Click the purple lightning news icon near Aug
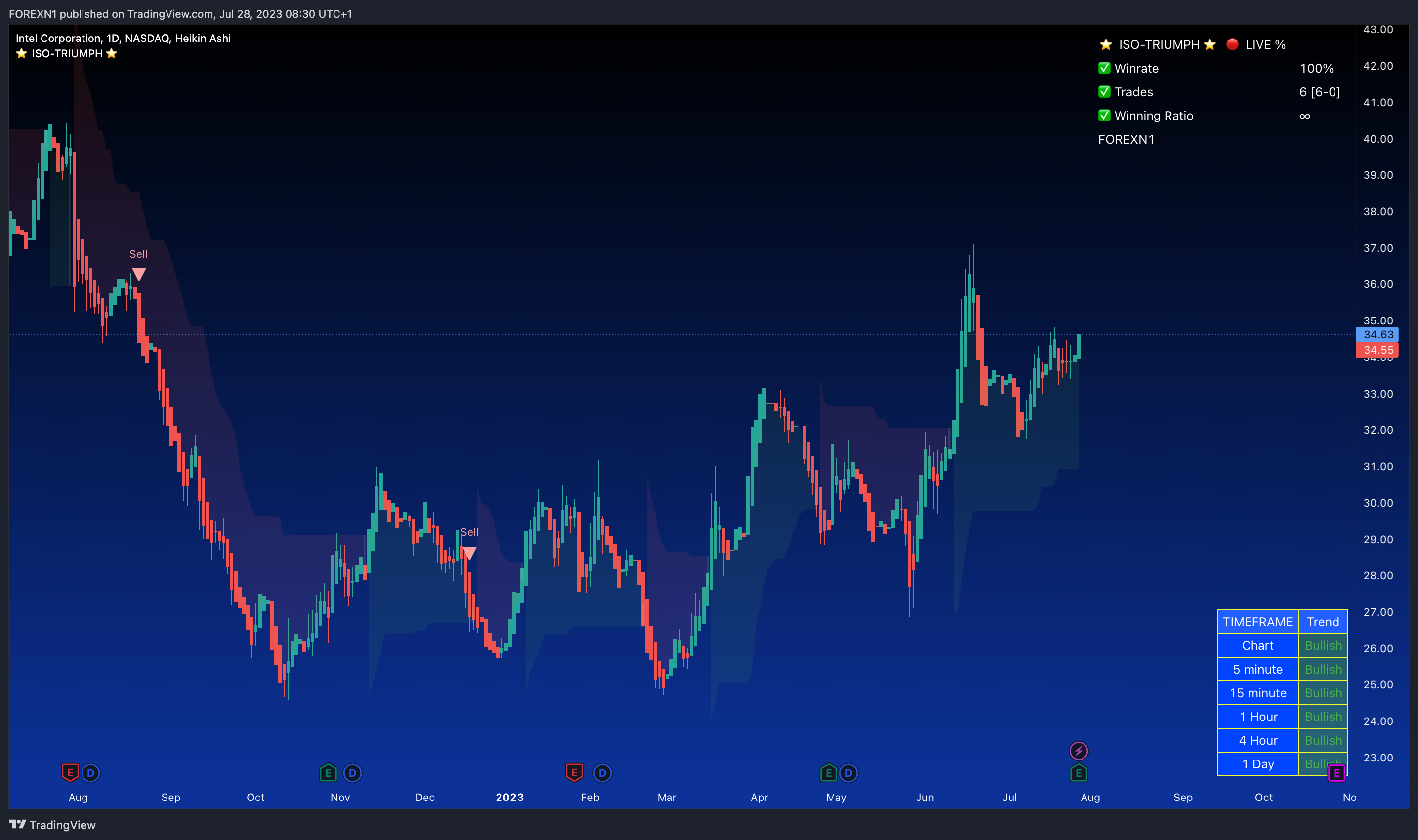Image resolution: width=1418 pixels, height=840 pixels. [1078, 751]
